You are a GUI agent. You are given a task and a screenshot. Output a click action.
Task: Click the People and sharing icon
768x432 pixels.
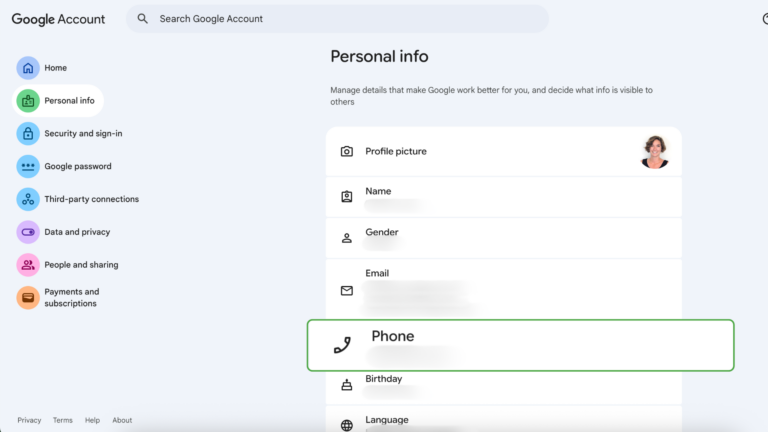tap(28, 264)
